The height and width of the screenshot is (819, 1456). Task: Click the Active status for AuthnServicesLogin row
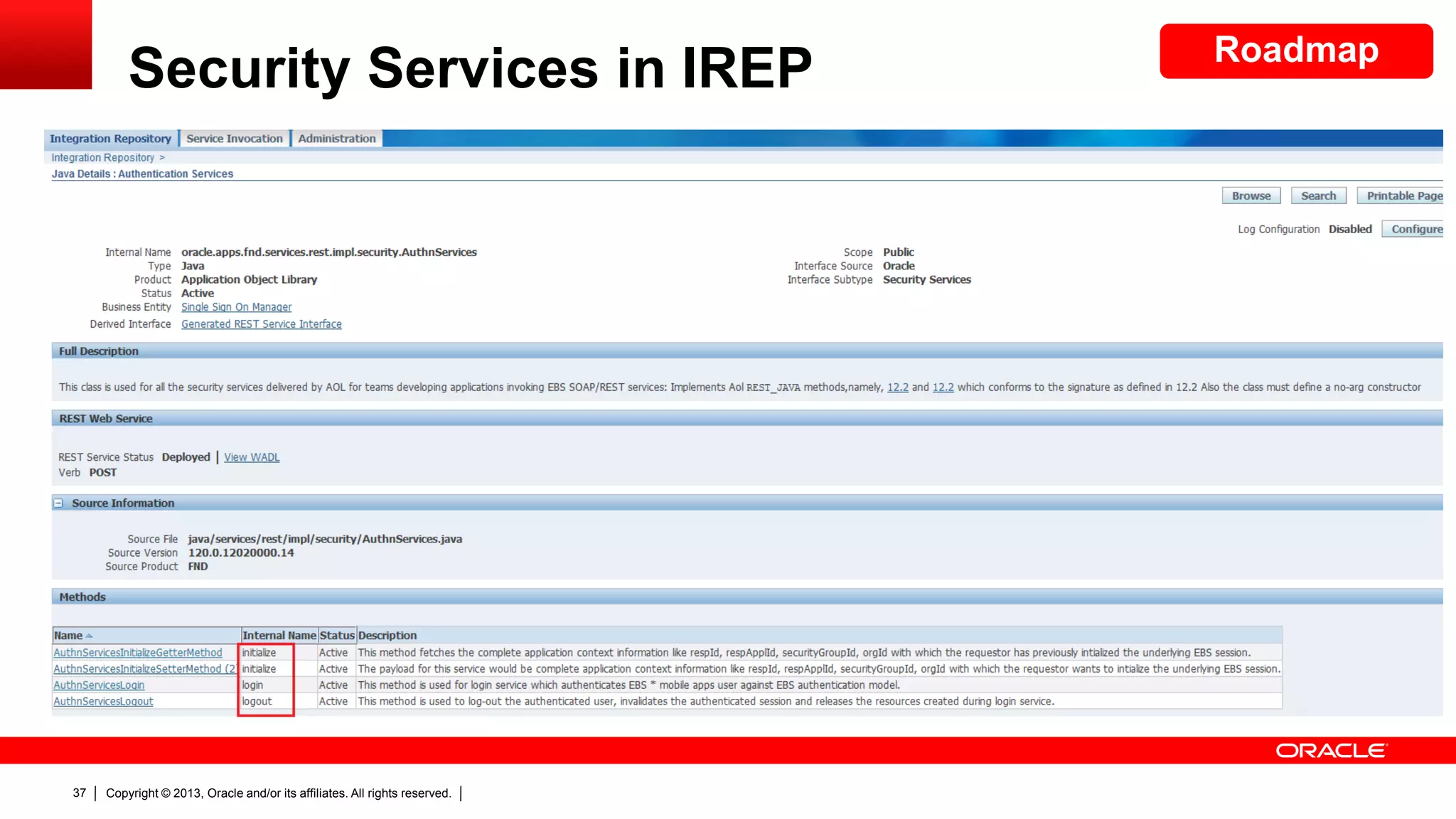(x=333, y=685)
